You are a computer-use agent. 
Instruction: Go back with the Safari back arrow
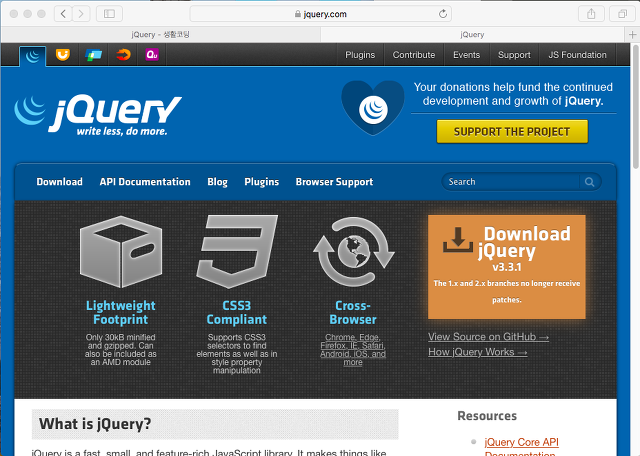click(x=63, y=14)
